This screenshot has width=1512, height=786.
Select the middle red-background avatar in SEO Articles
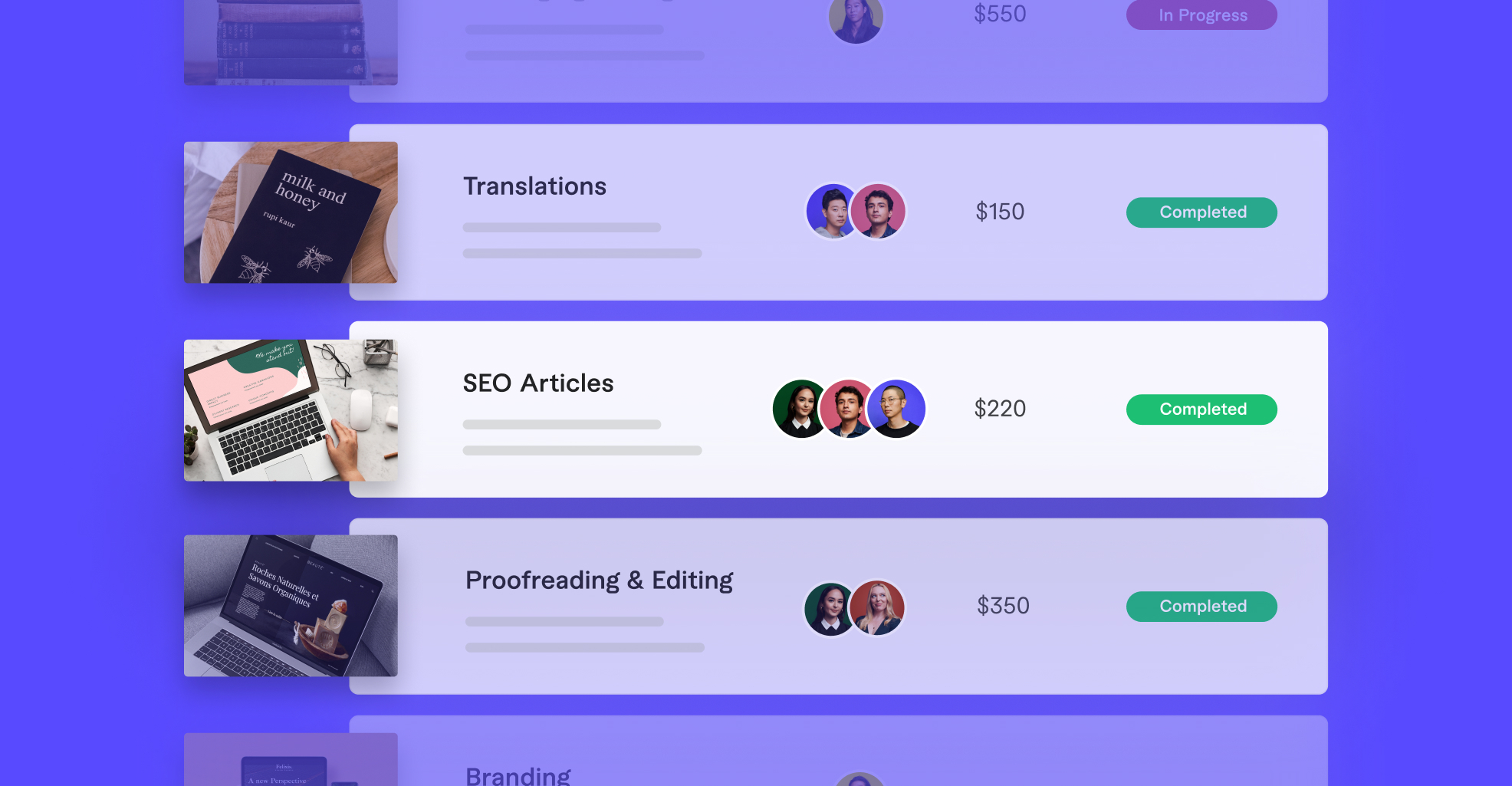(x=847, y=409)
